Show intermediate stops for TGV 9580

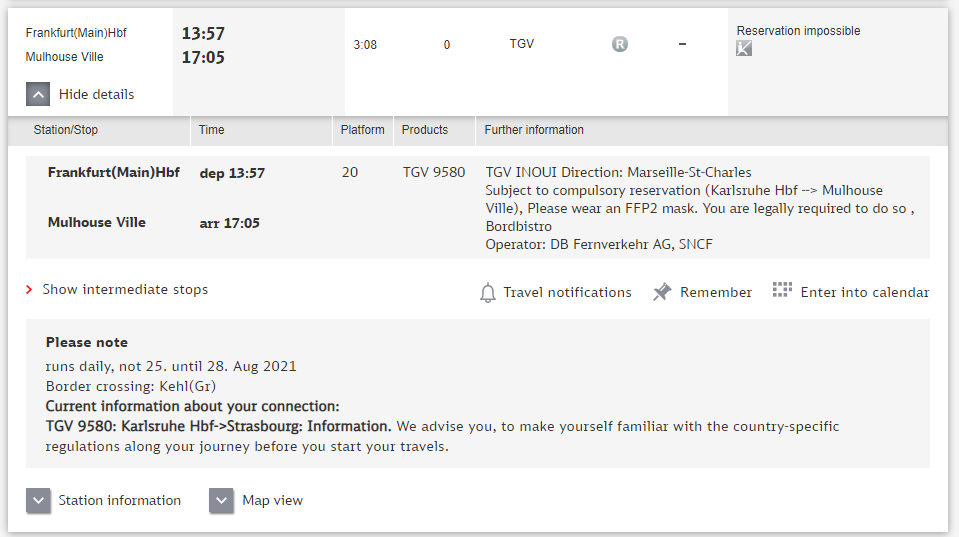125,289
